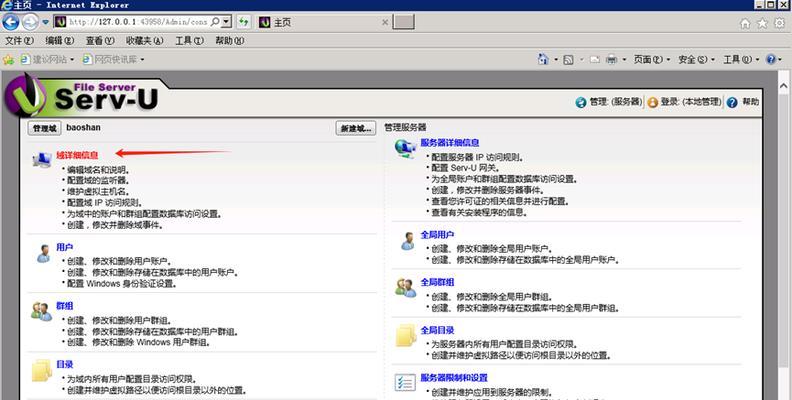Click the 新建域... button
Screen dimensions: 792x400
coord(356,128)
